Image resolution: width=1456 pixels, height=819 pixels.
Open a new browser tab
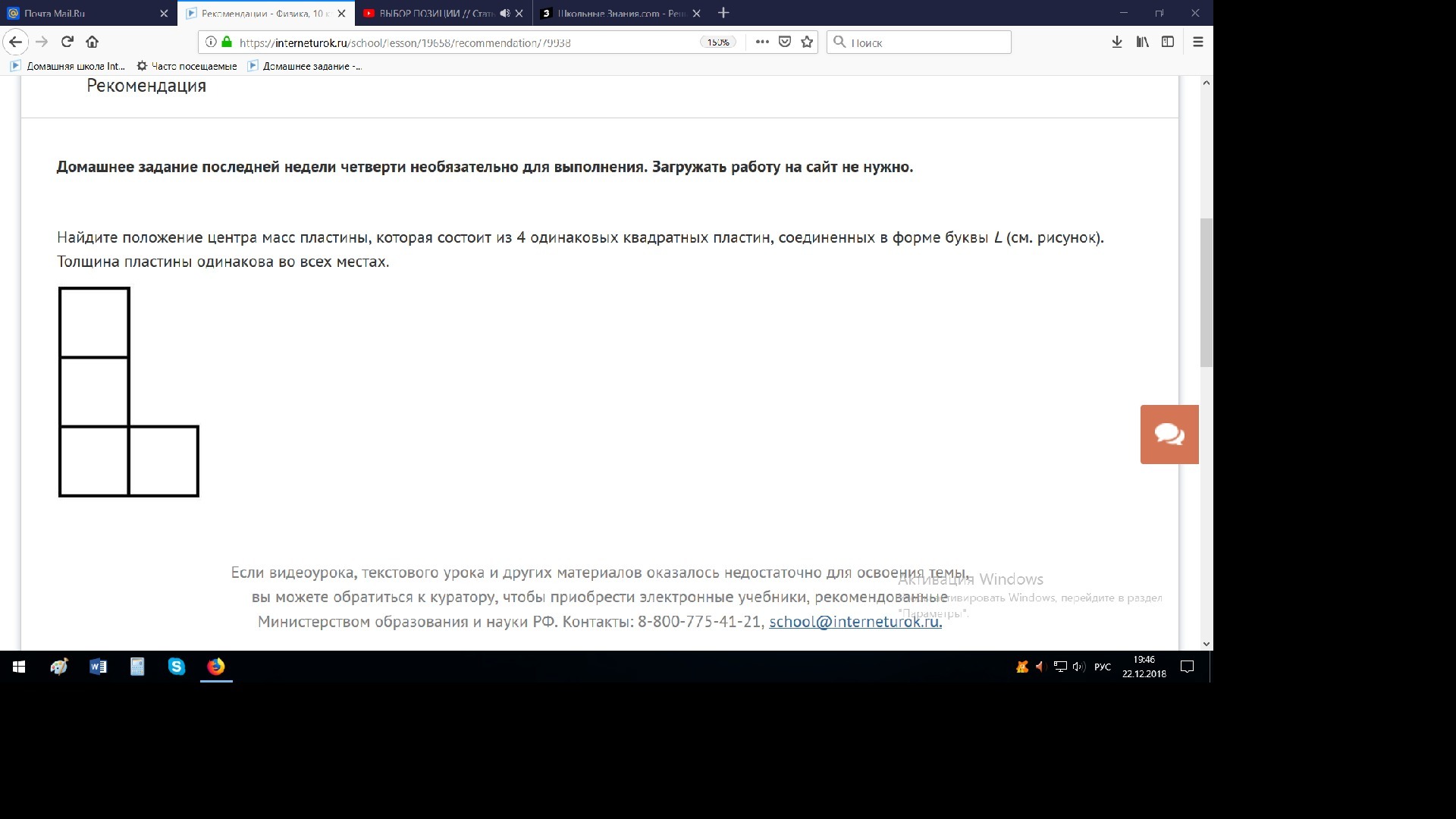point(723,13)
